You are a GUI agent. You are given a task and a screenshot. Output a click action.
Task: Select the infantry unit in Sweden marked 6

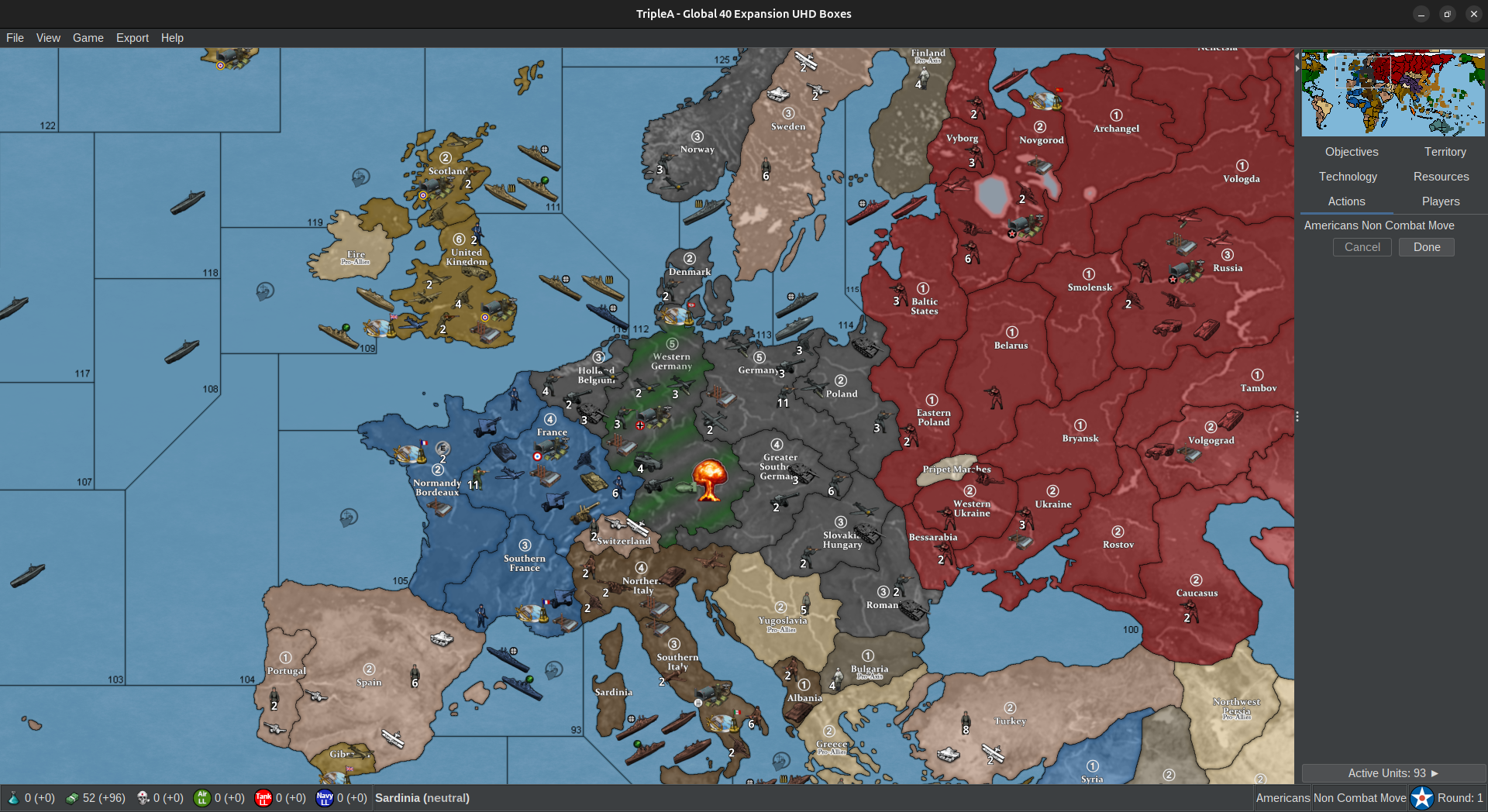pos(766,167)
